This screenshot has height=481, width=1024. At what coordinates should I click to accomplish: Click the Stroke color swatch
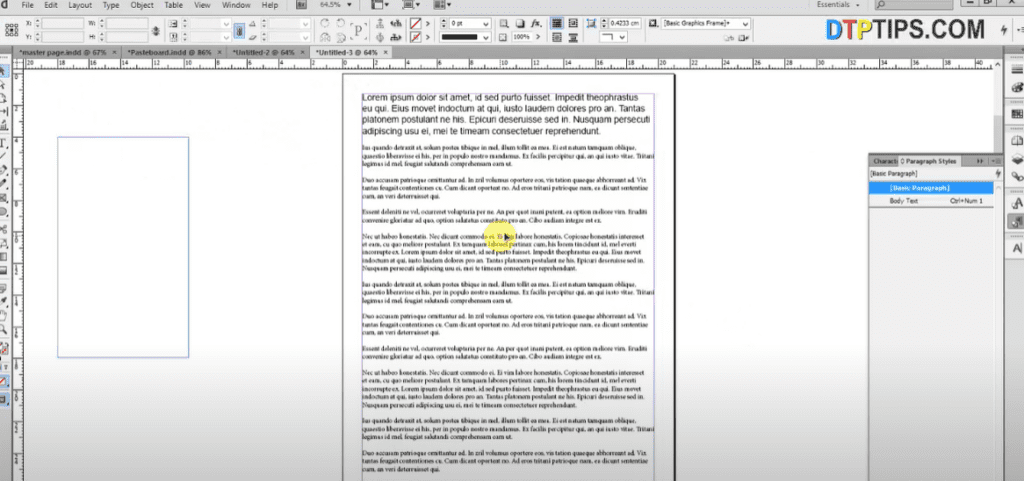pos(415,38)
